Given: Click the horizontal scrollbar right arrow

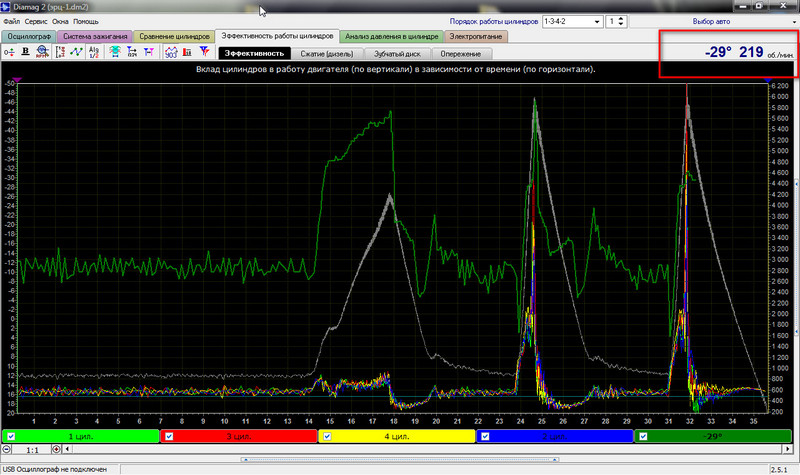Looking at the screenshot, I should pos(787,449).
